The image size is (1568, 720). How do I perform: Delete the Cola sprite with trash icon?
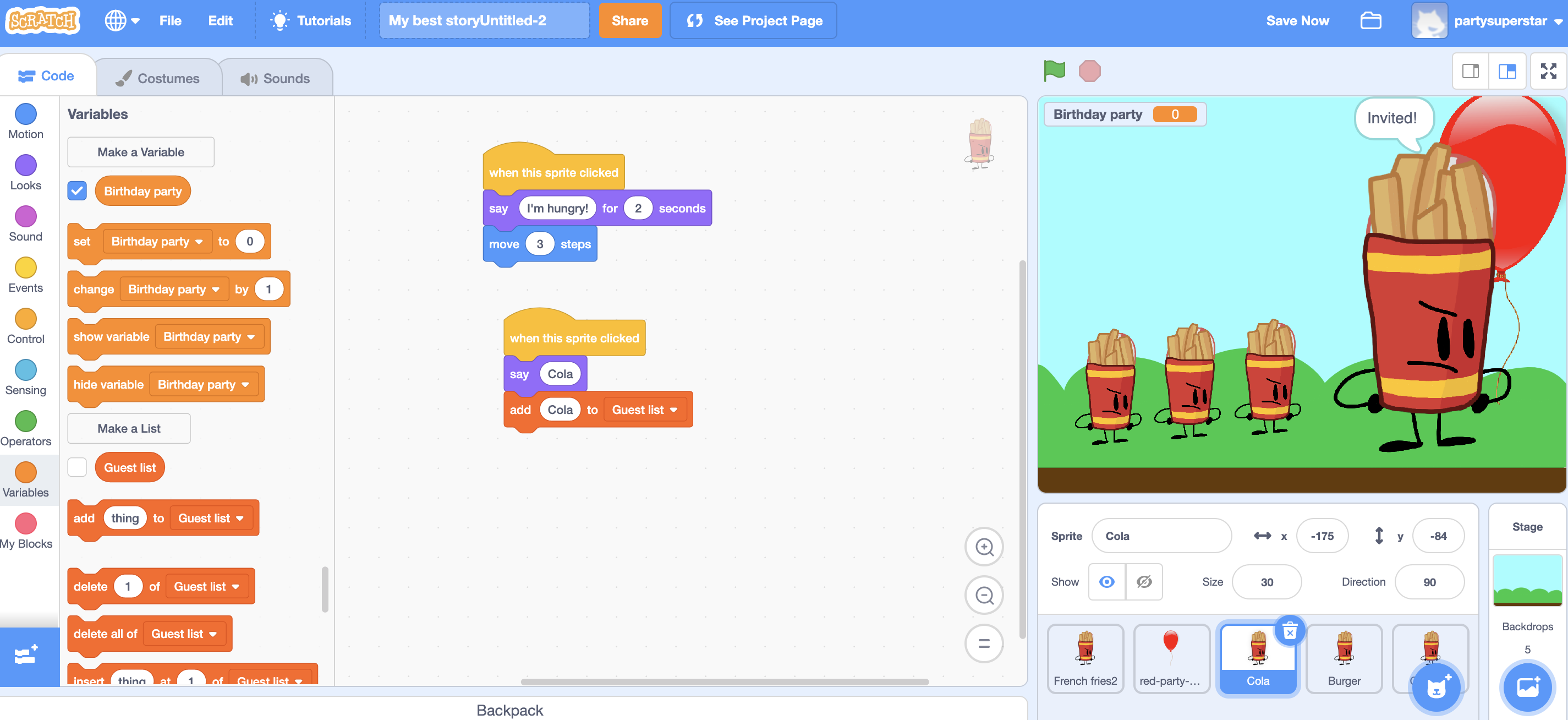[1289, 631]
